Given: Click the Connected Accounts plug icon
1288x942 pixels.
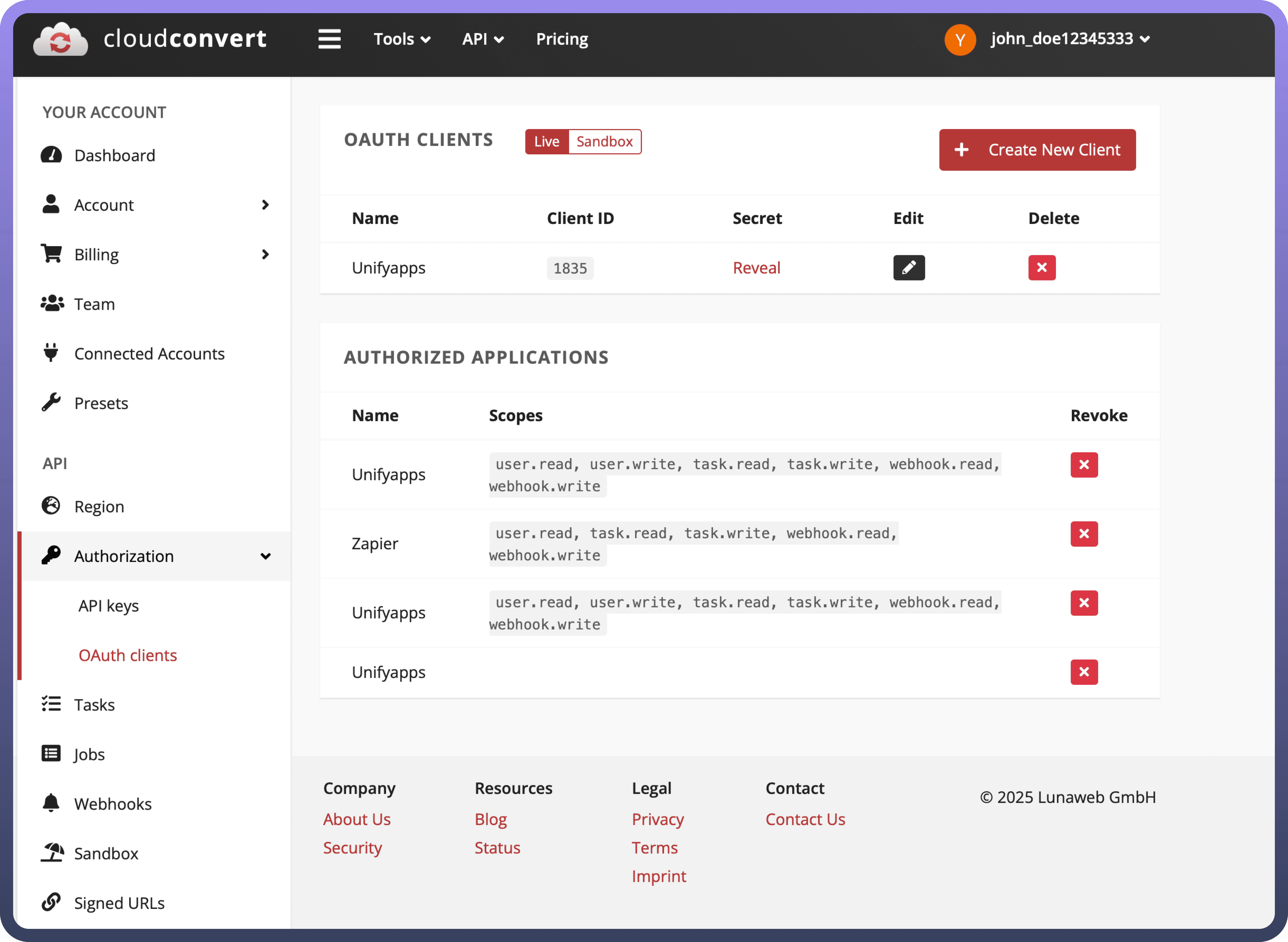Looking at the screenshot, I should pos(51,353).
